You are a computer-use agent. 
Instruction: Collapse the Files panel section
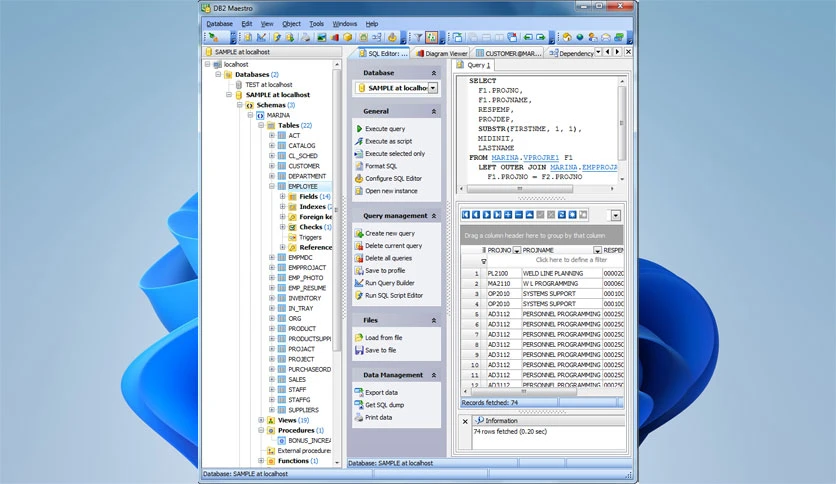click(433, 320)
